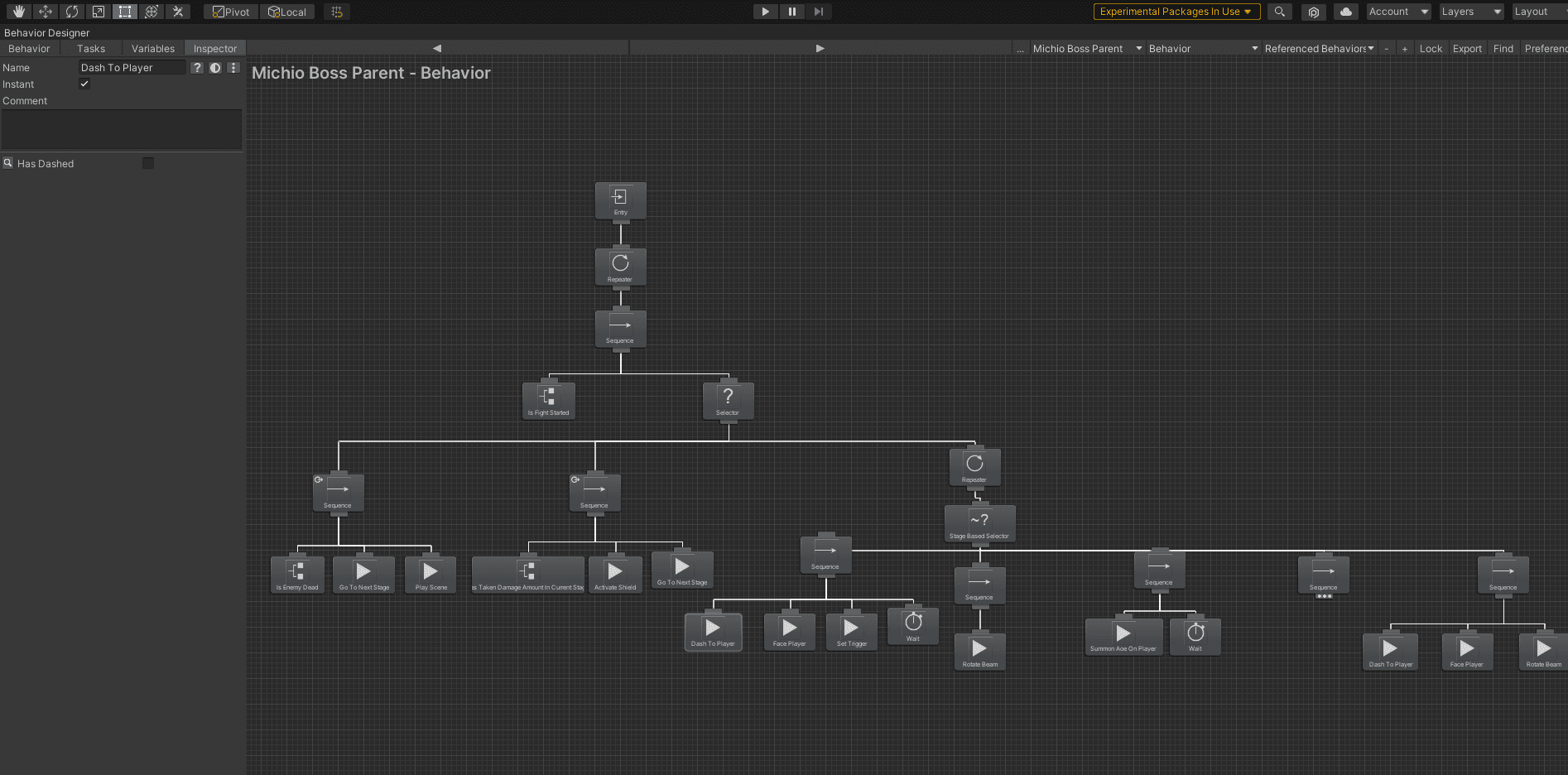Click the Lock button
This screenshot has width=1568, height=775.
point(1431,49)
